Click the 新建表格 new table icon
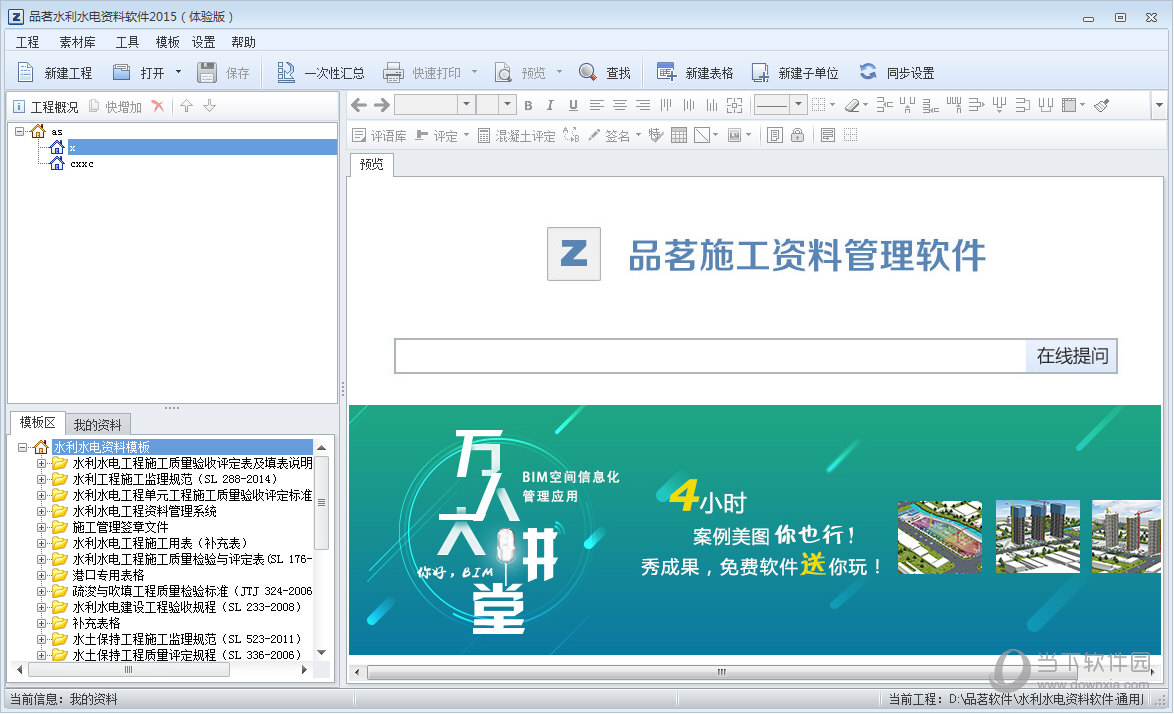 pyautogui.click(x=666, y=73)
